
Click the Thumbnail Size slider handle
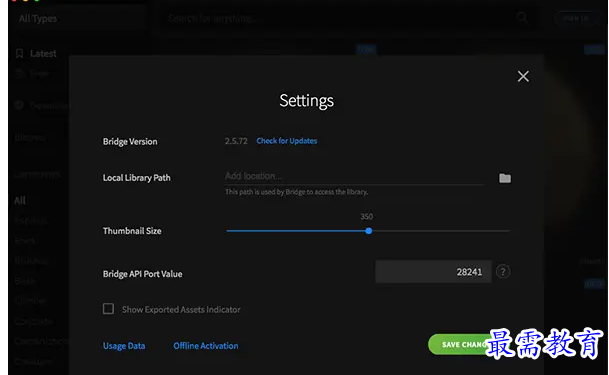369,231
